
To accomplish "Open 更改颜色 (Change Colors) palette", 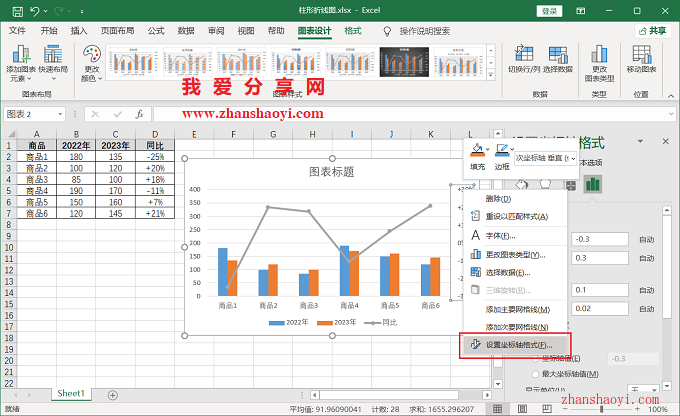I will pos(92,64).
